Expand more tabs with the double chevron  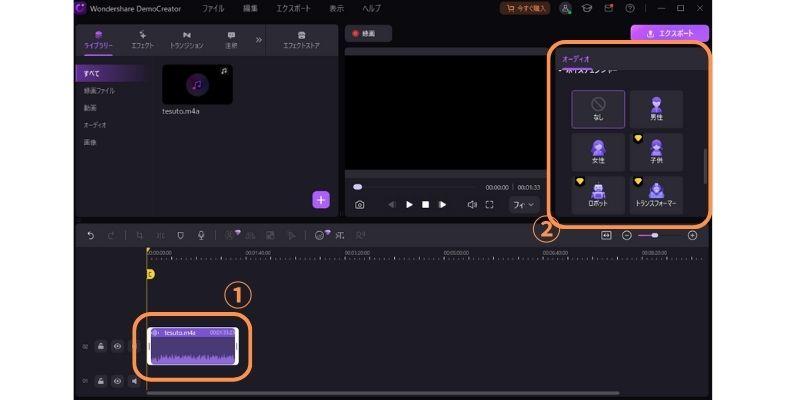pos(259,39)
